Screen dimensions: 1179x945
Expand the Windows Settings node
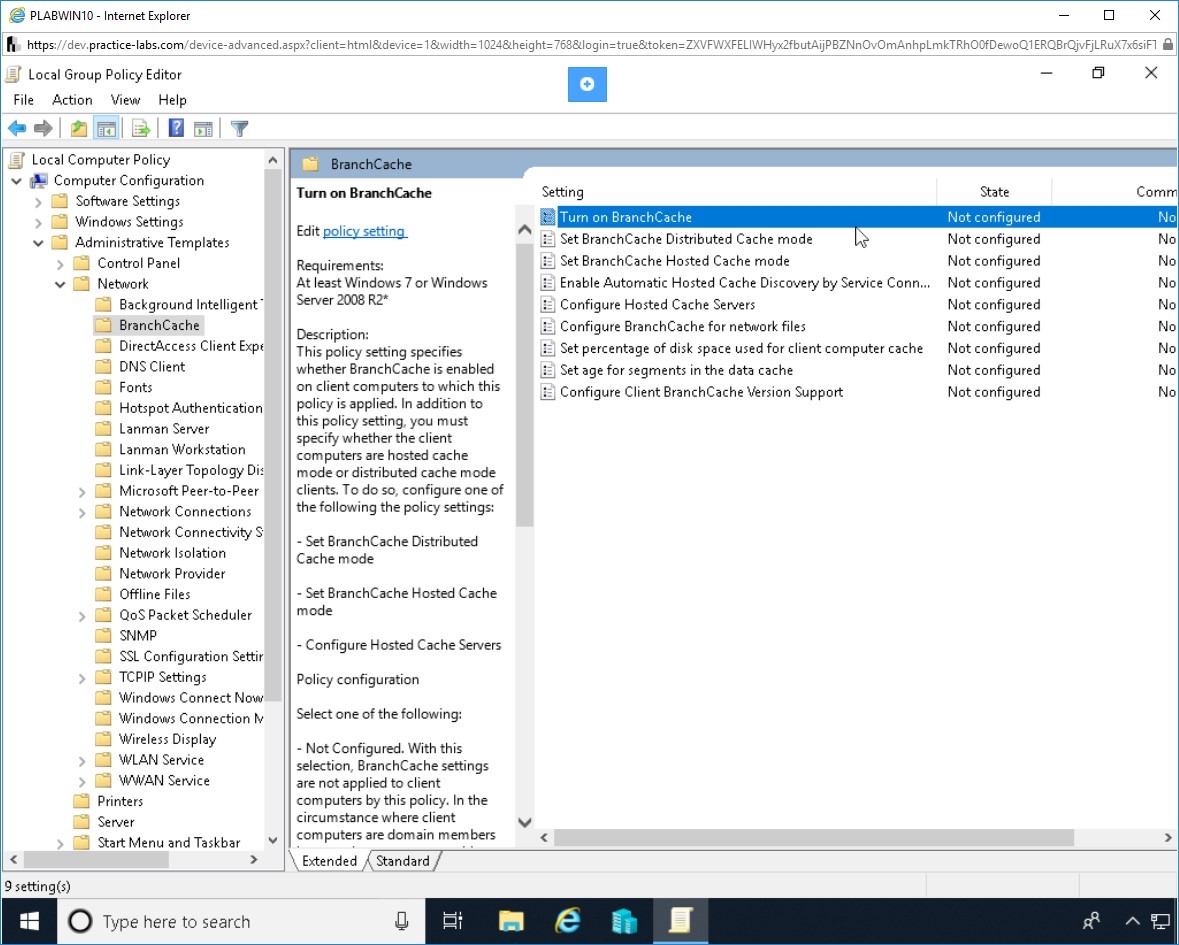(38, 223)
